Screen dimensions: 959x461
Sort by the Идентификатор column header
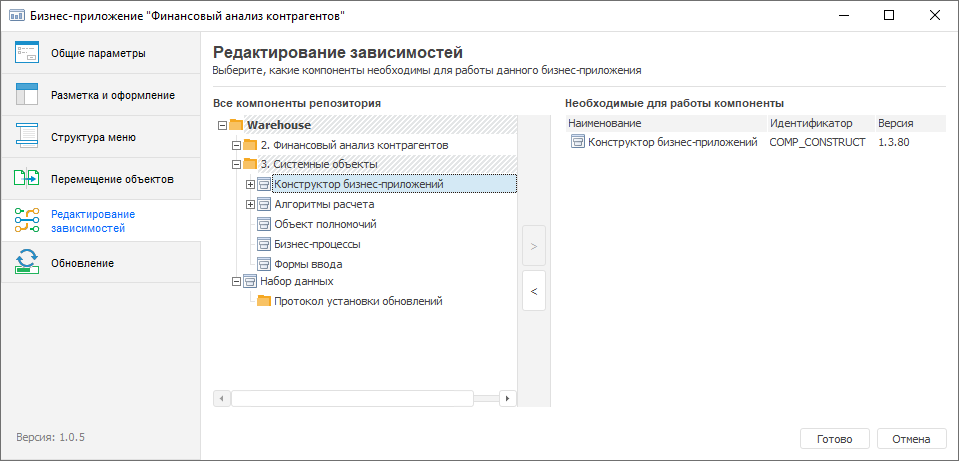click(810, 123)
